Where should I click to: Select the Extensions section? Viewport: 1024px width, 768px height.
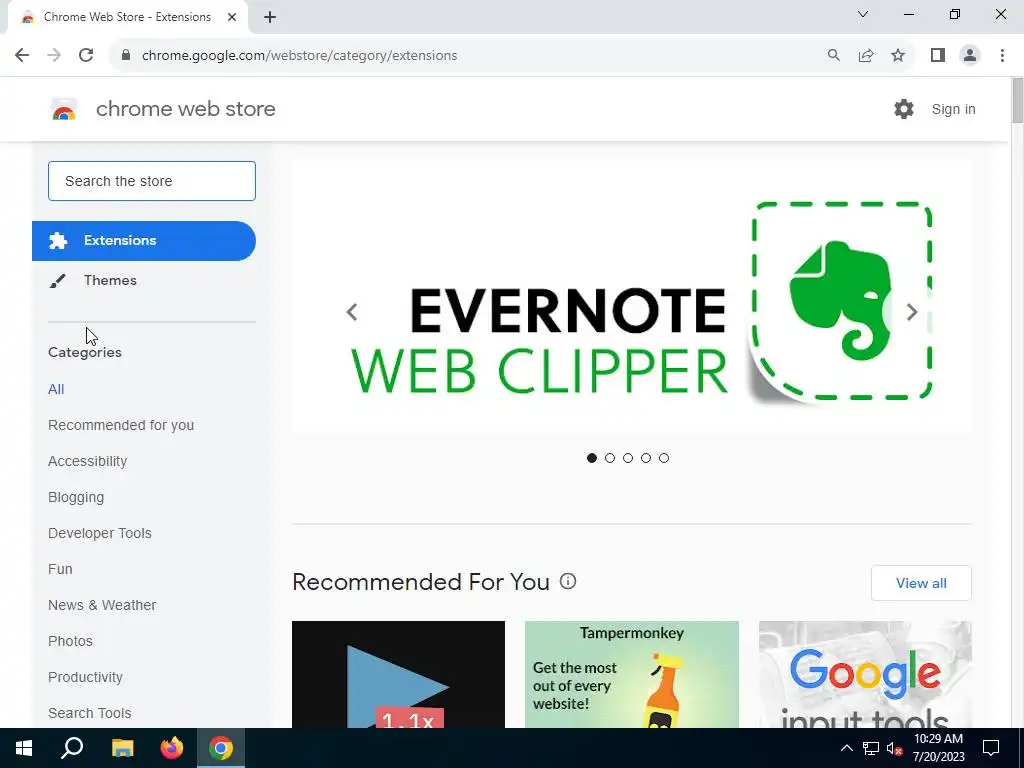click(144, 241)
